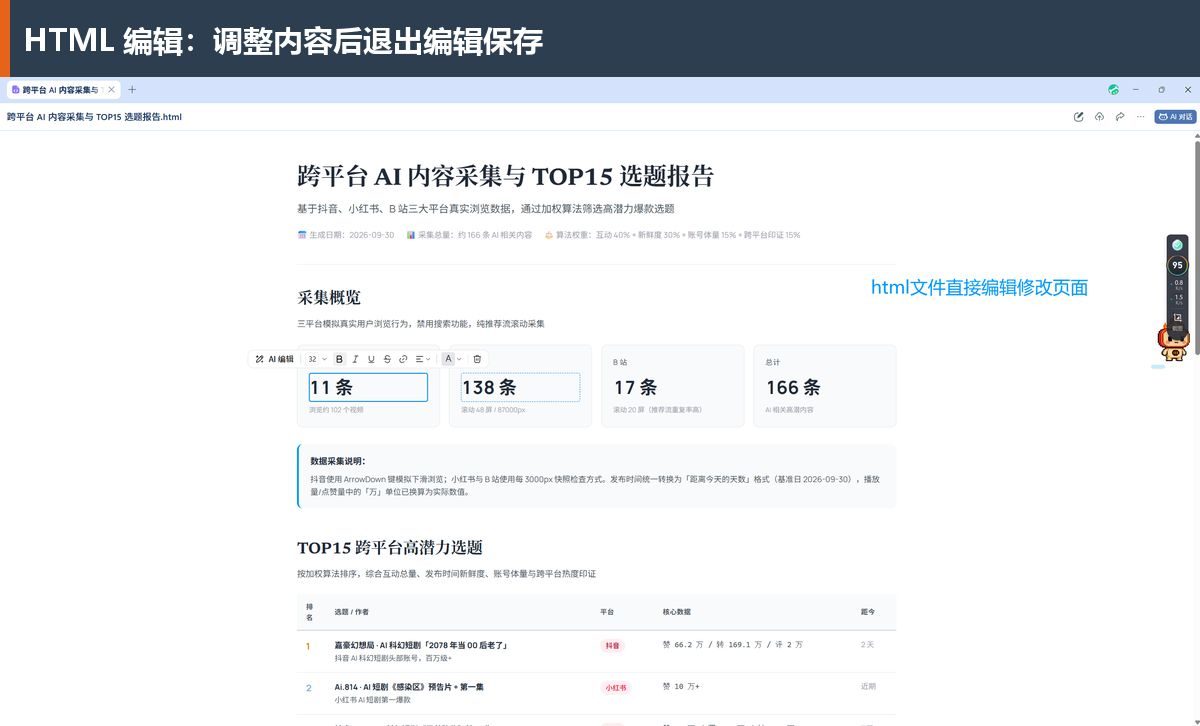
Task: Click the cloud upload icon
Action: [x=1099, y=117]
